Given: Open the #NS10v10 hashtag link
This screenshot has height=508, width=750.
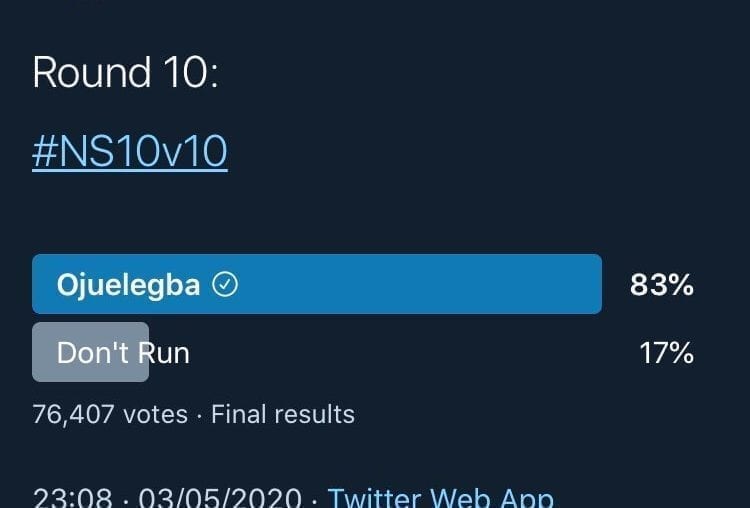Looking at the screenshot, I should coord(130,152).
